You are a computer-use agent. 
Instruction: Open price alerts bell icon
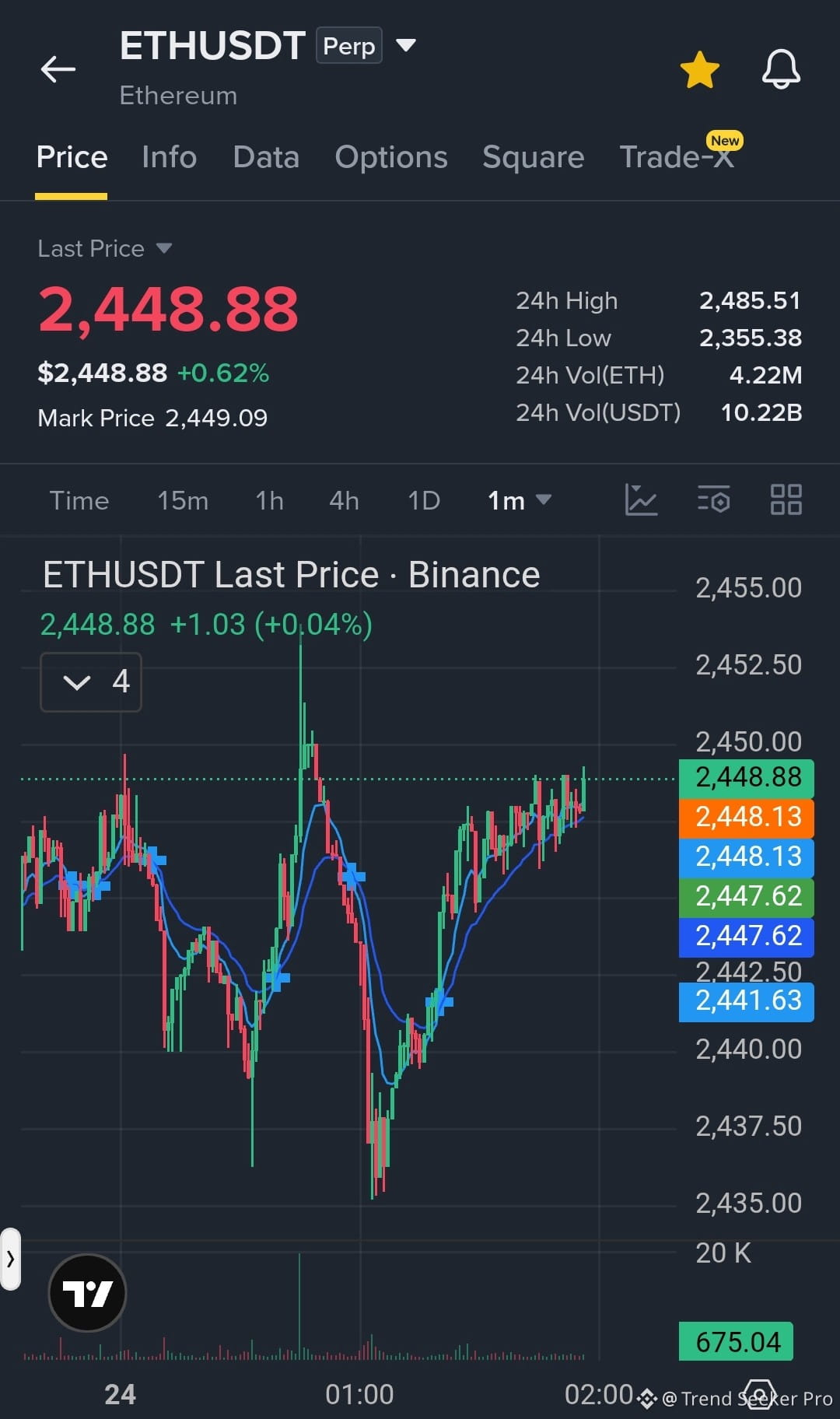[x=781, y=69]
